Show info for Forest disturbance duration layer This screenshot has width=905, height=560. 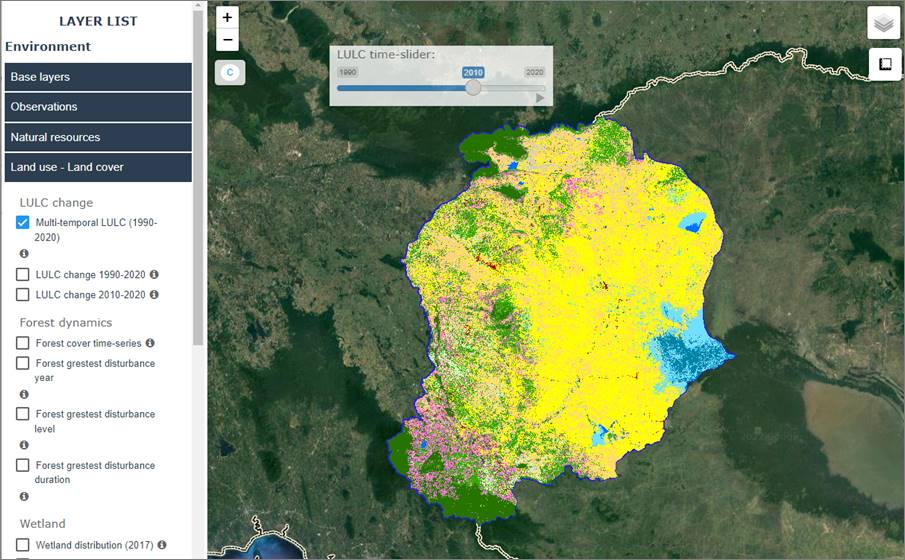click(x=24, y=496)
